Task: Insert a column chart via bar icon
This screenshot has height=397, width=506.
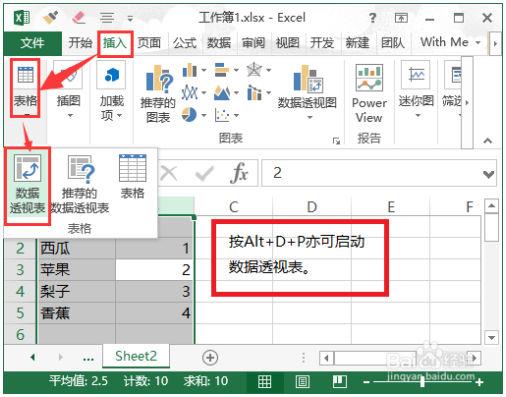Action: tap(190, 70)
